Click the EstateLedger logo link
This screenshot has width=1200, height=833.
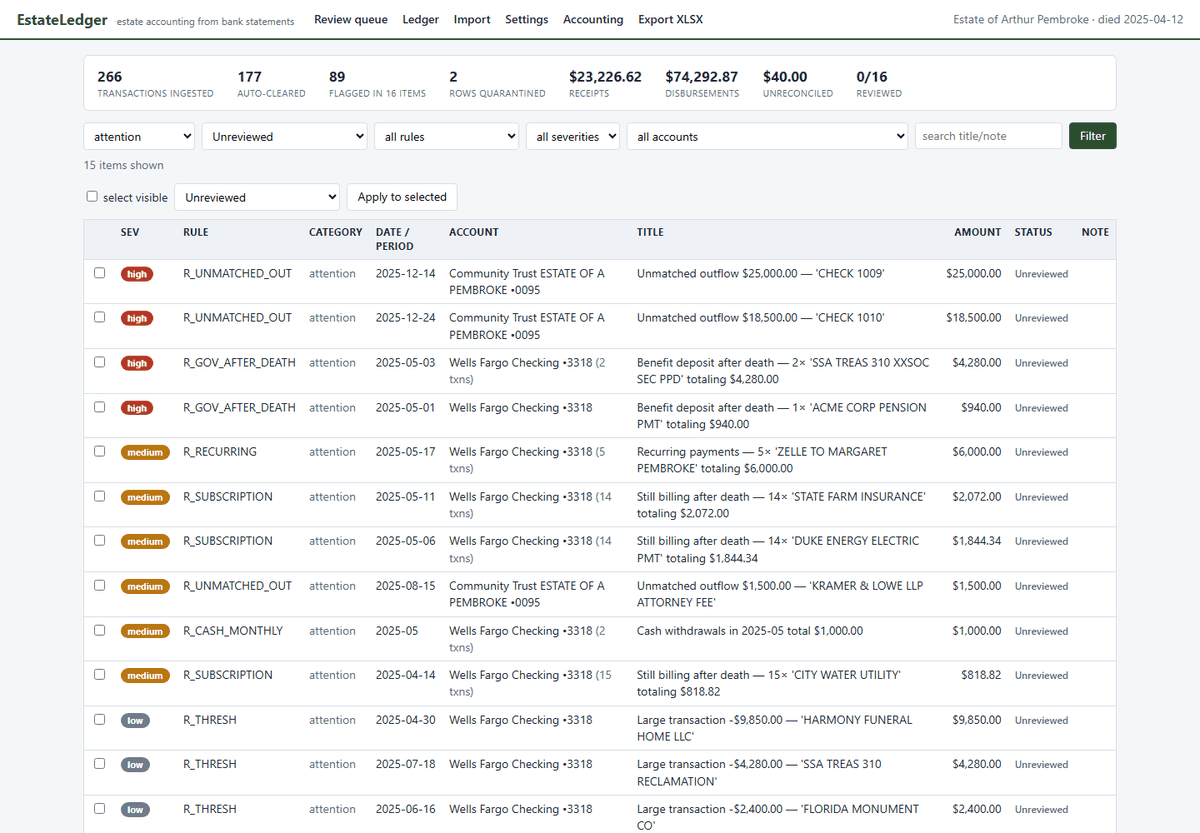coord(62,19)
